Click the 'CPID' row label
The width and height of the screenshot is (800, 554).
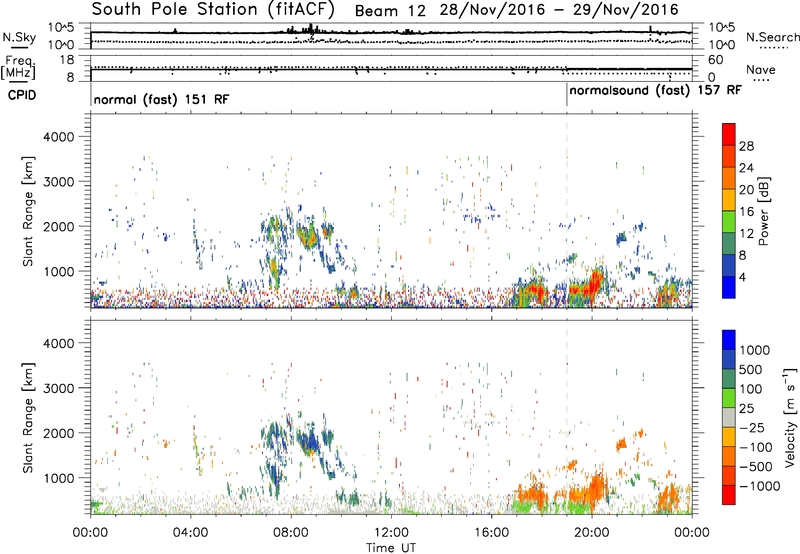22,95
